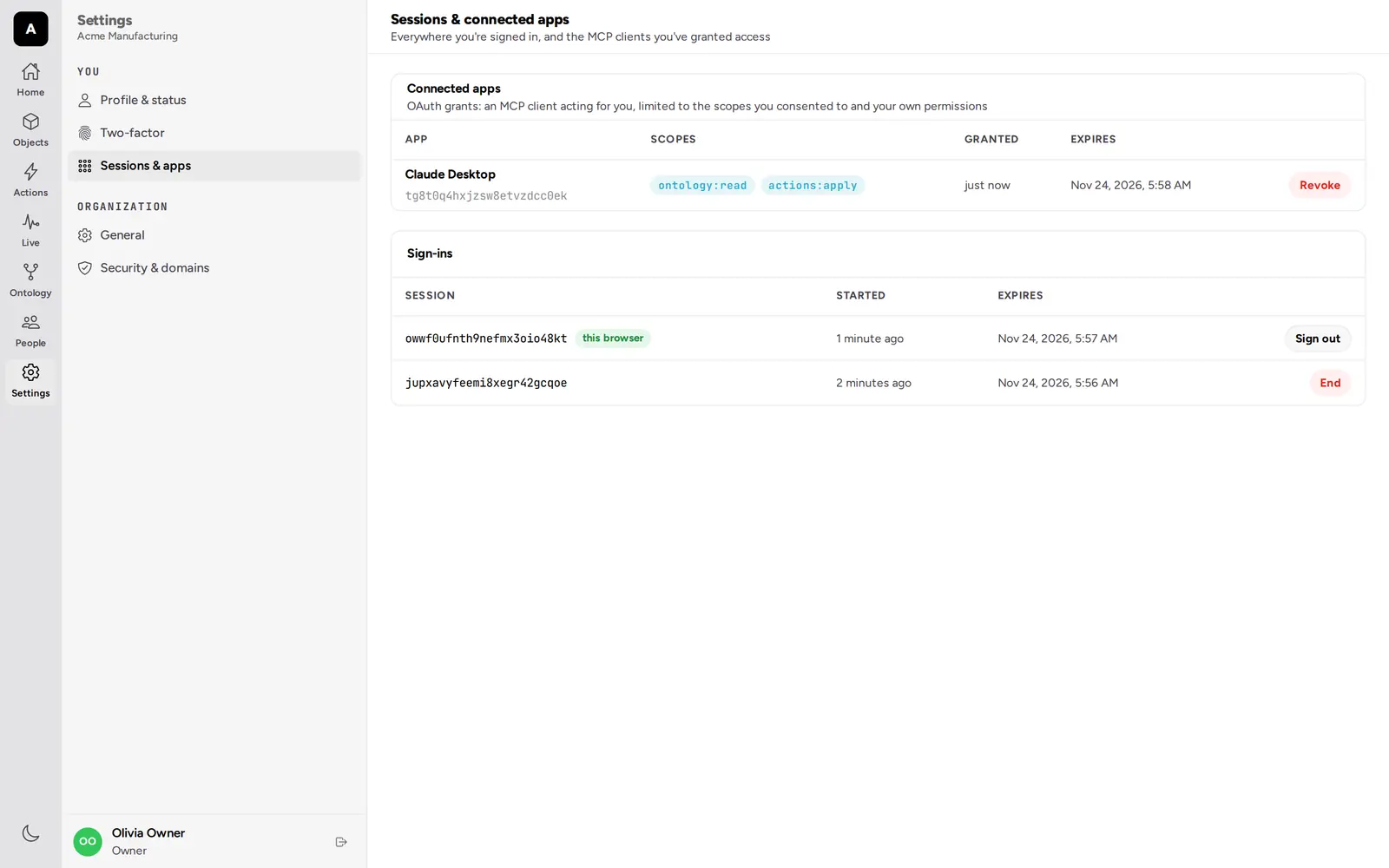Click session ID owwf0ufnth9nefmx3oio48kt
The width and height of the screenshot is (1389, 868).
[x=486, y=339]
